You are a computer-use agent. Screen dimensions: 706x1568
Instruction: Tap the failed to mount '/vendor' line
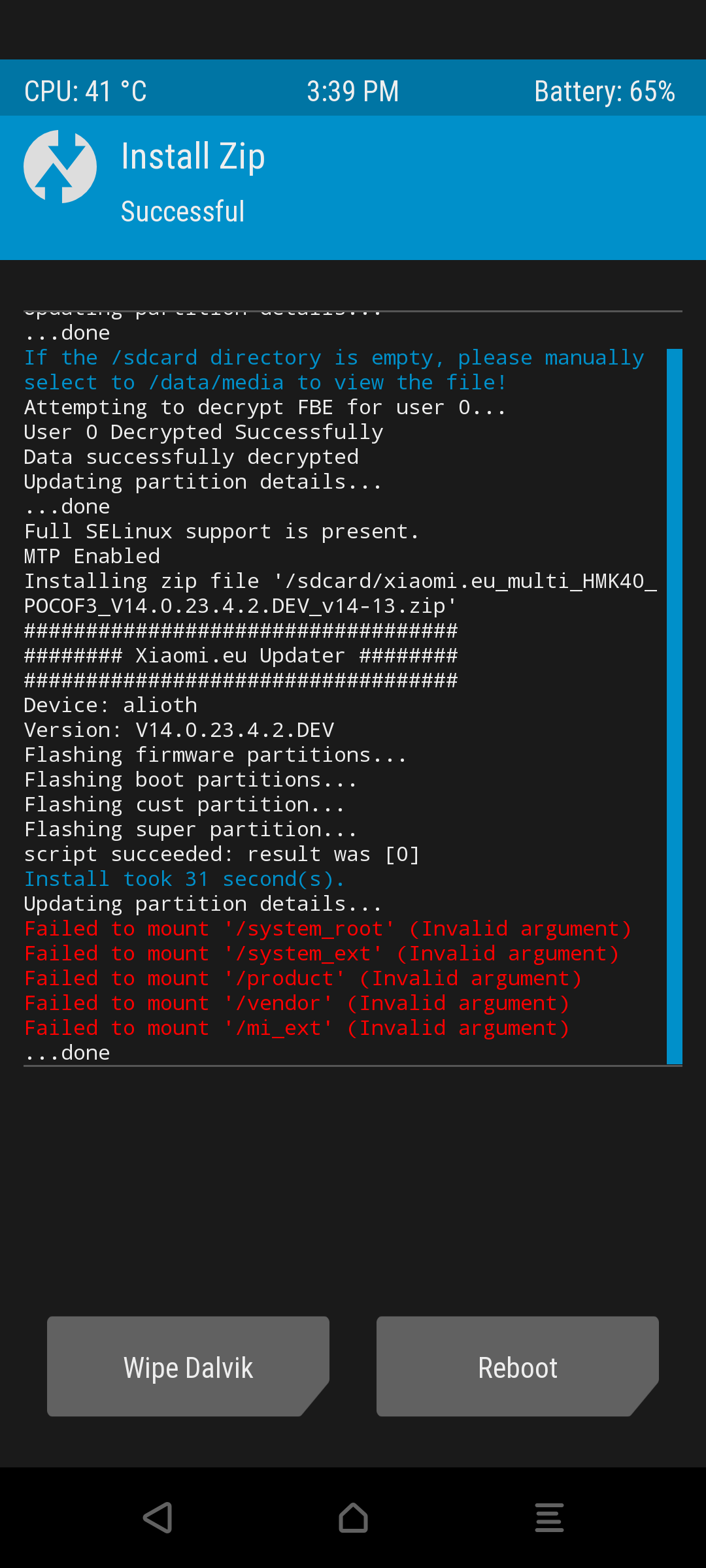[297, 1004]
